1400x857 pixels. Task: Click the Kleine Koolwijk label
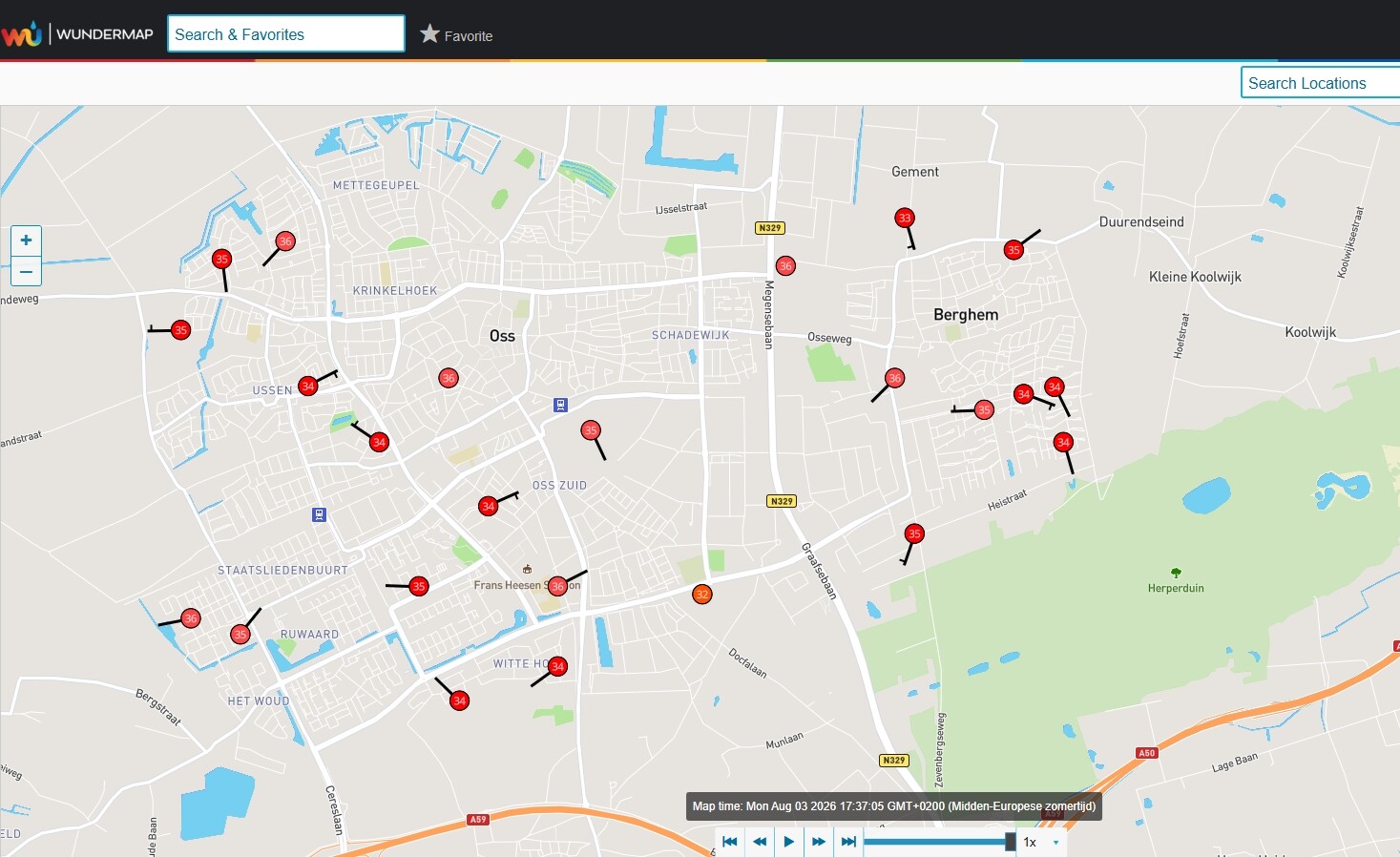point(1195,277)
